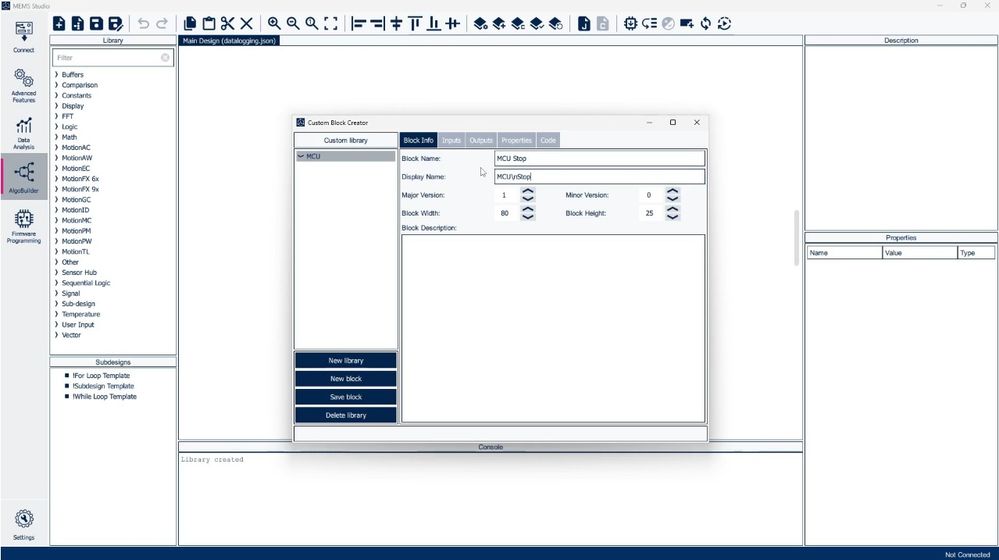Image resolution: width=999 pixels, height=560 pixels.
Task: Open the Connect panel in sidebar
Action: point(24,36)
